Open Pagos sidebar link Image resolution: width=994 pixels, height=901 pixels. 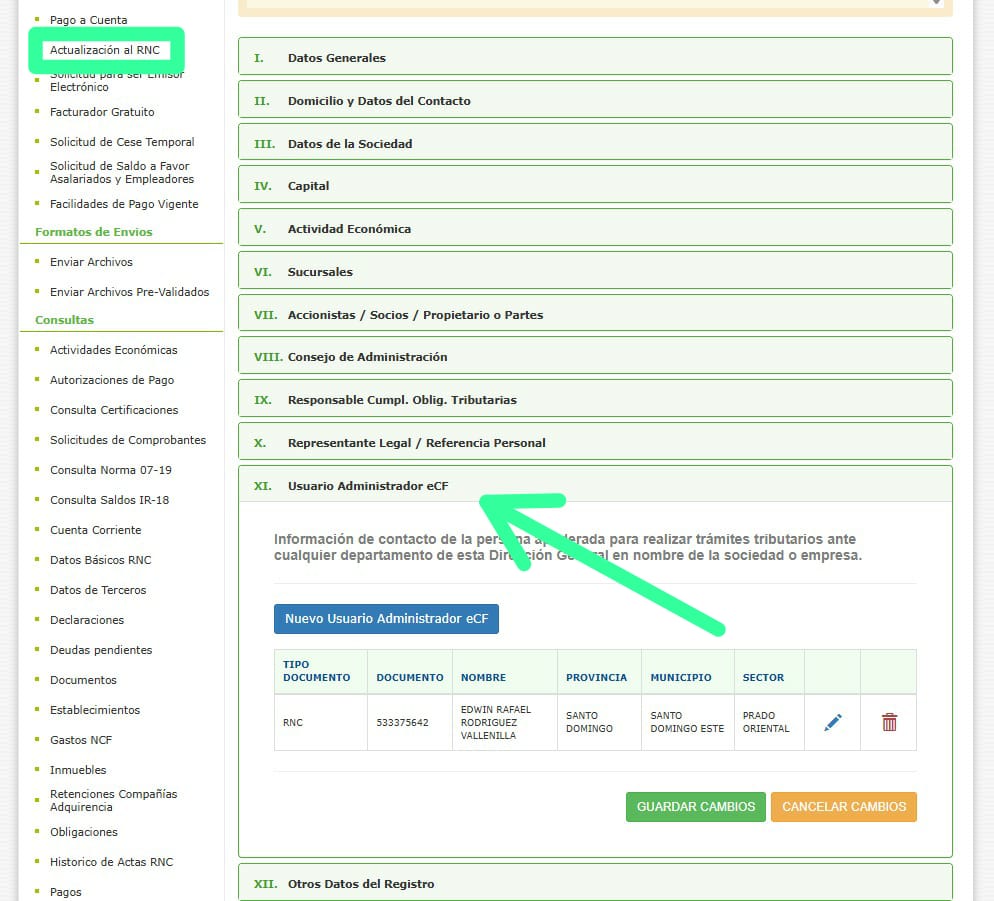coord(65,892)
